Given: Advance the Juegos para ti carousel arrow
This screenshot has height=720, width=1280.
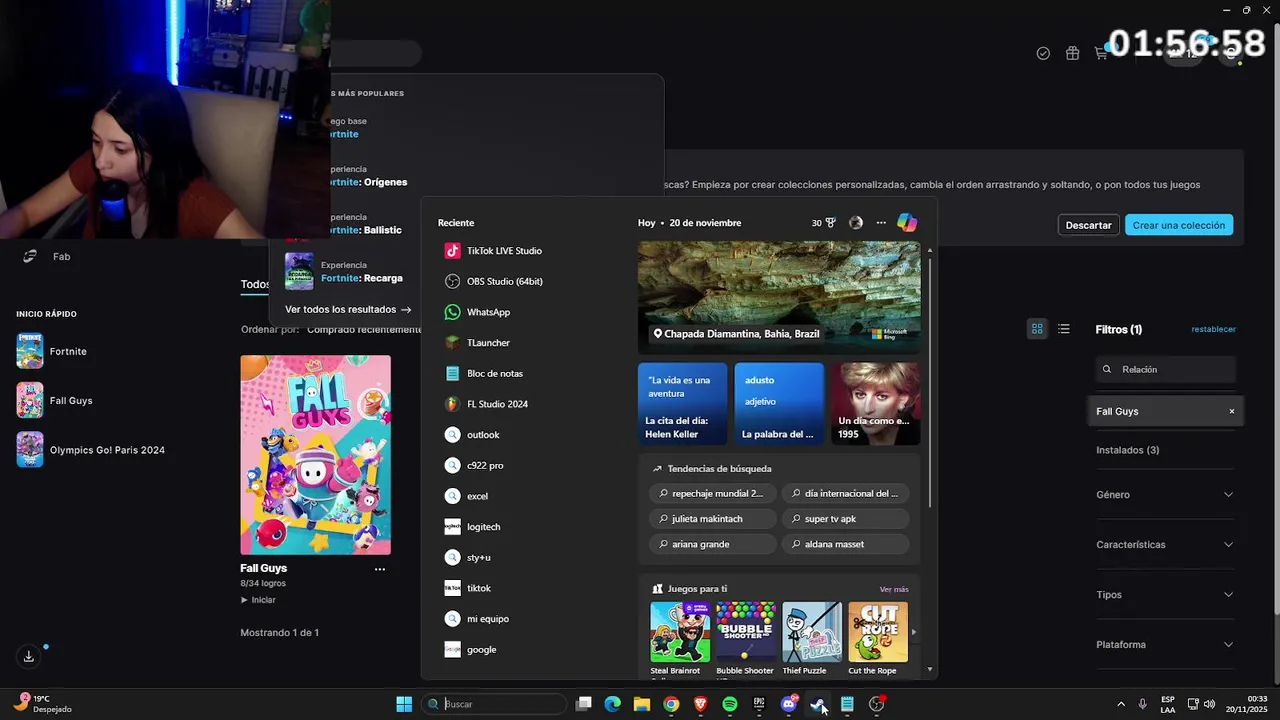Looking at the screenshot, I should pos(913,632).
